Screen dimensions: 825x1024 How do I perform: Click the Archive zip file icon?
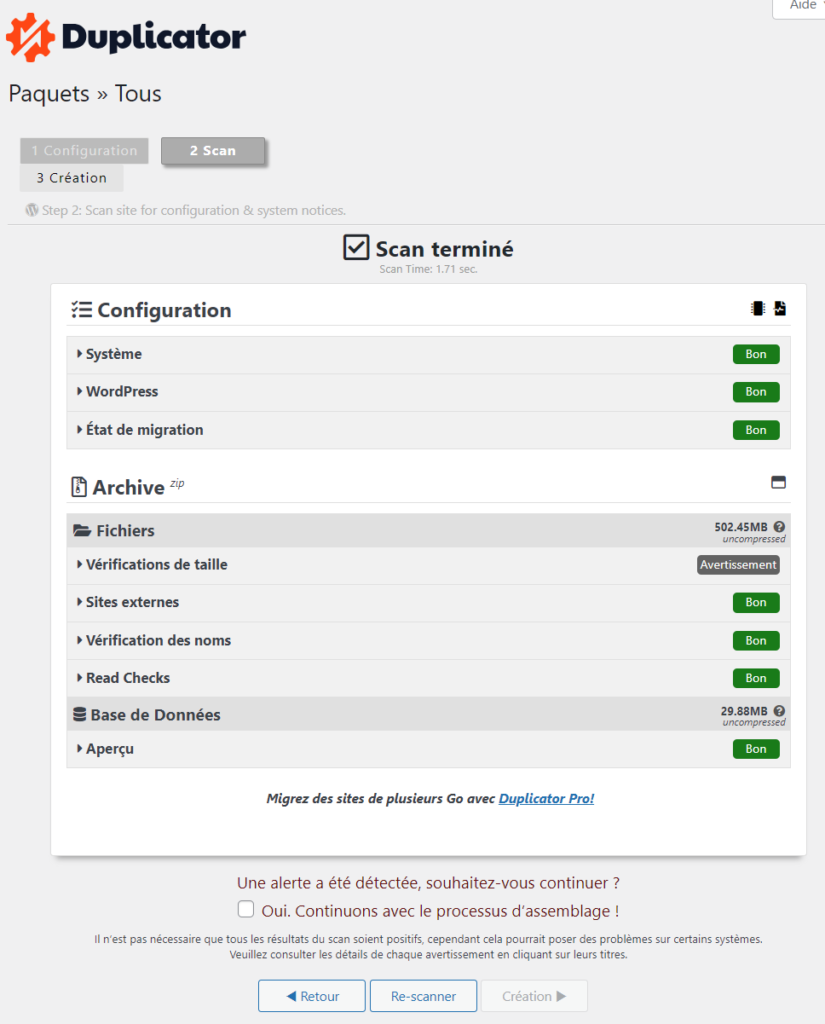79,487
